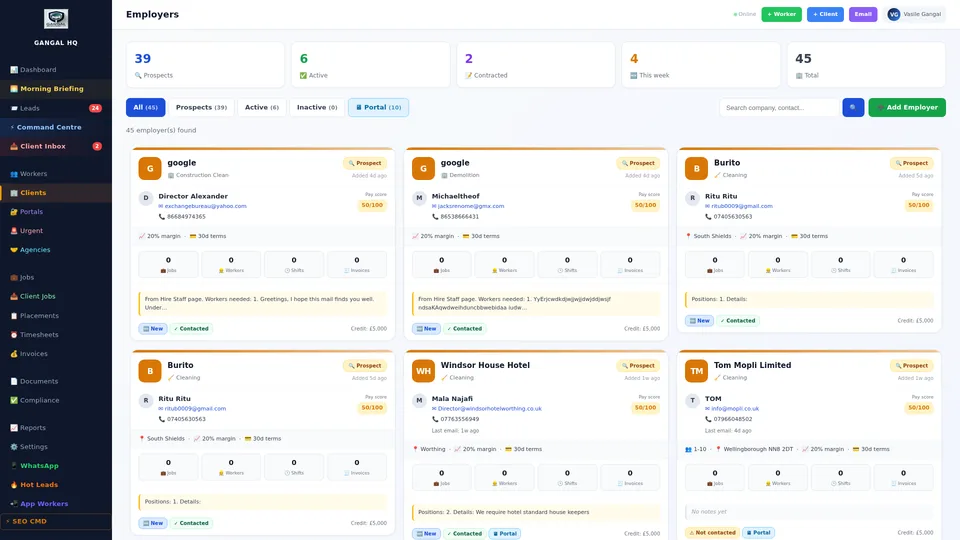
Task: Click the Leads 24 badge
Action: point(95,108)
